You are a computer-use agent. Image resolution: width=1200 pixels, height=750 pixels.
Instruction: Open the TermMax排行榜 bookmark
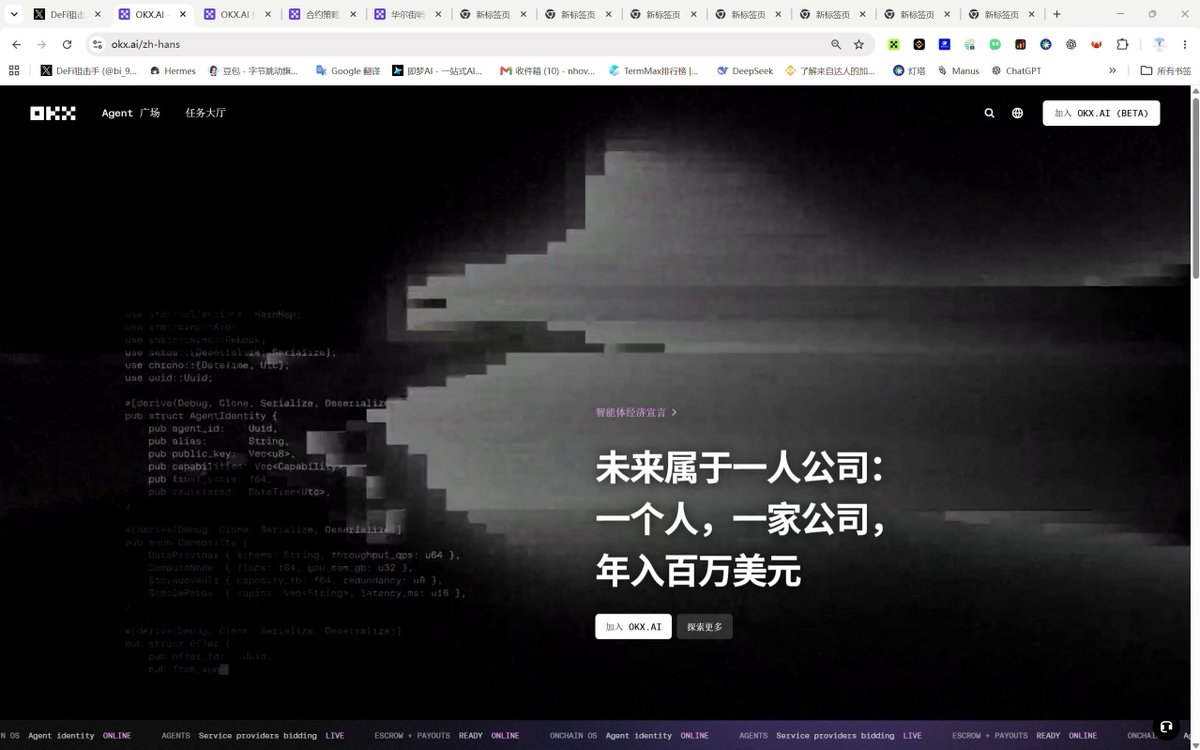click(653, 71)
